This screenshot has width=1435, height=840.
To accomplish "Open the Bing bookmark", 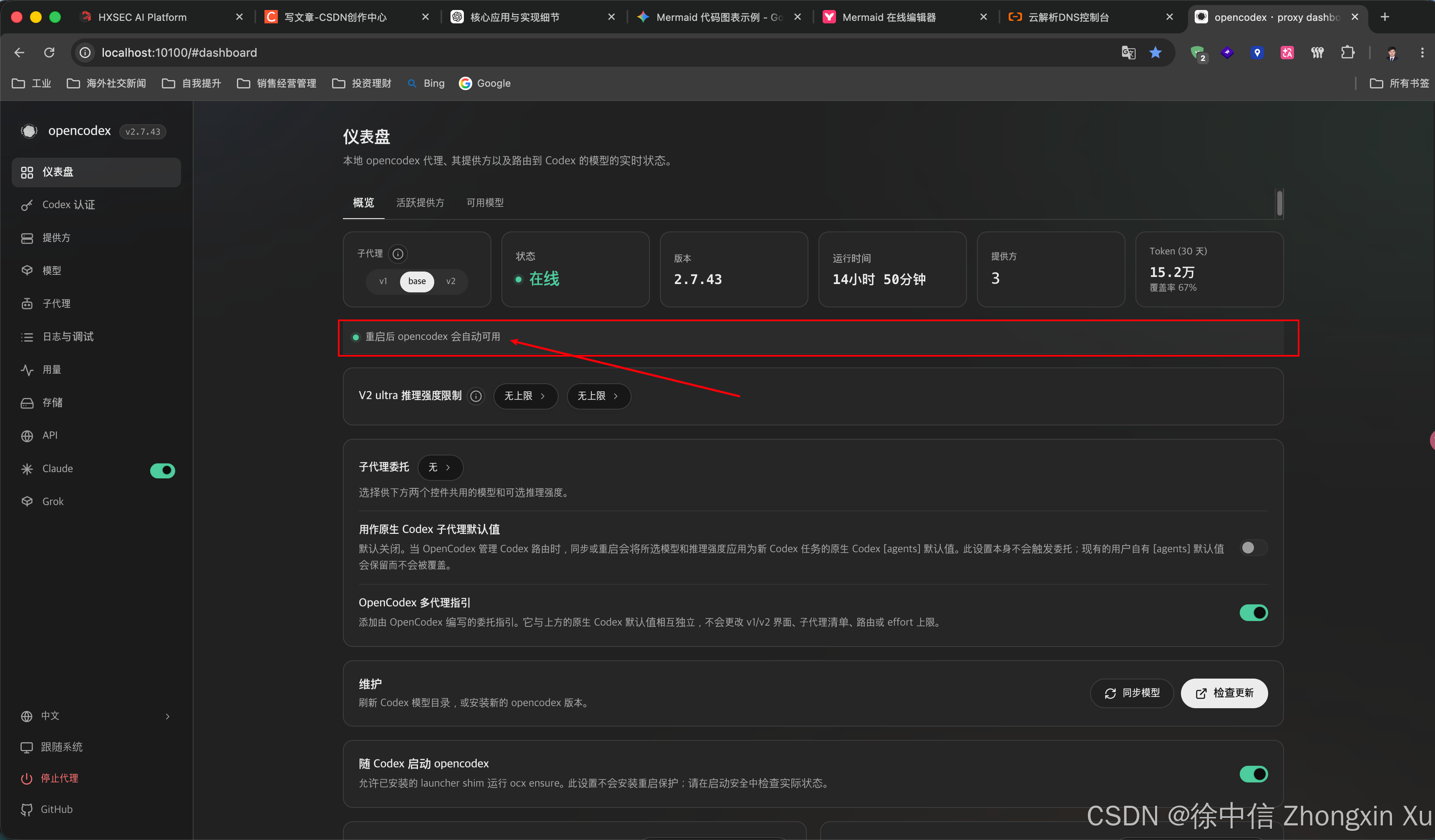I will coord(426,84).
